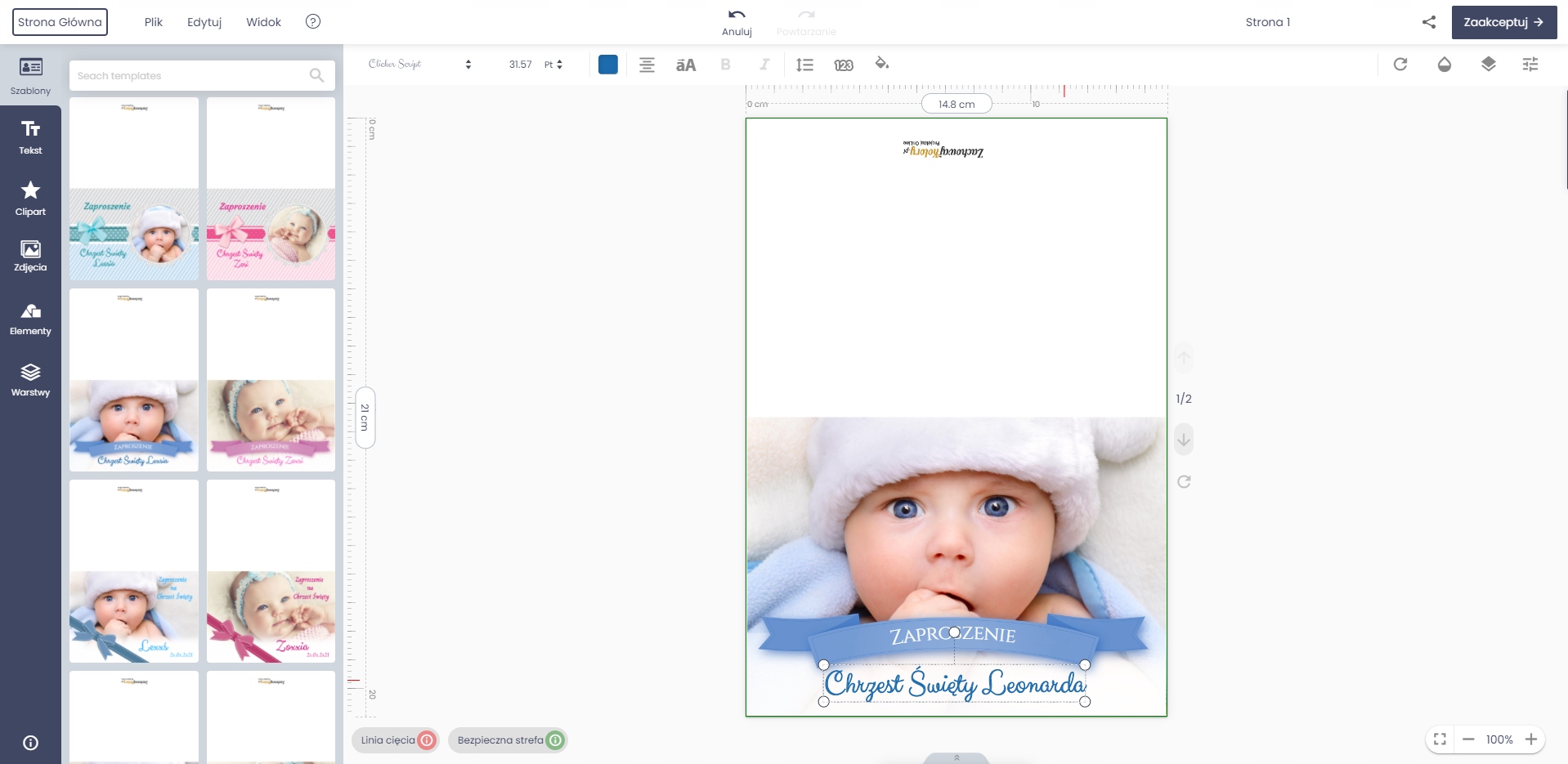Toggle fullscreen view mode
Viewport: 1568px width, 764px height.
(x=1440, y=739)
